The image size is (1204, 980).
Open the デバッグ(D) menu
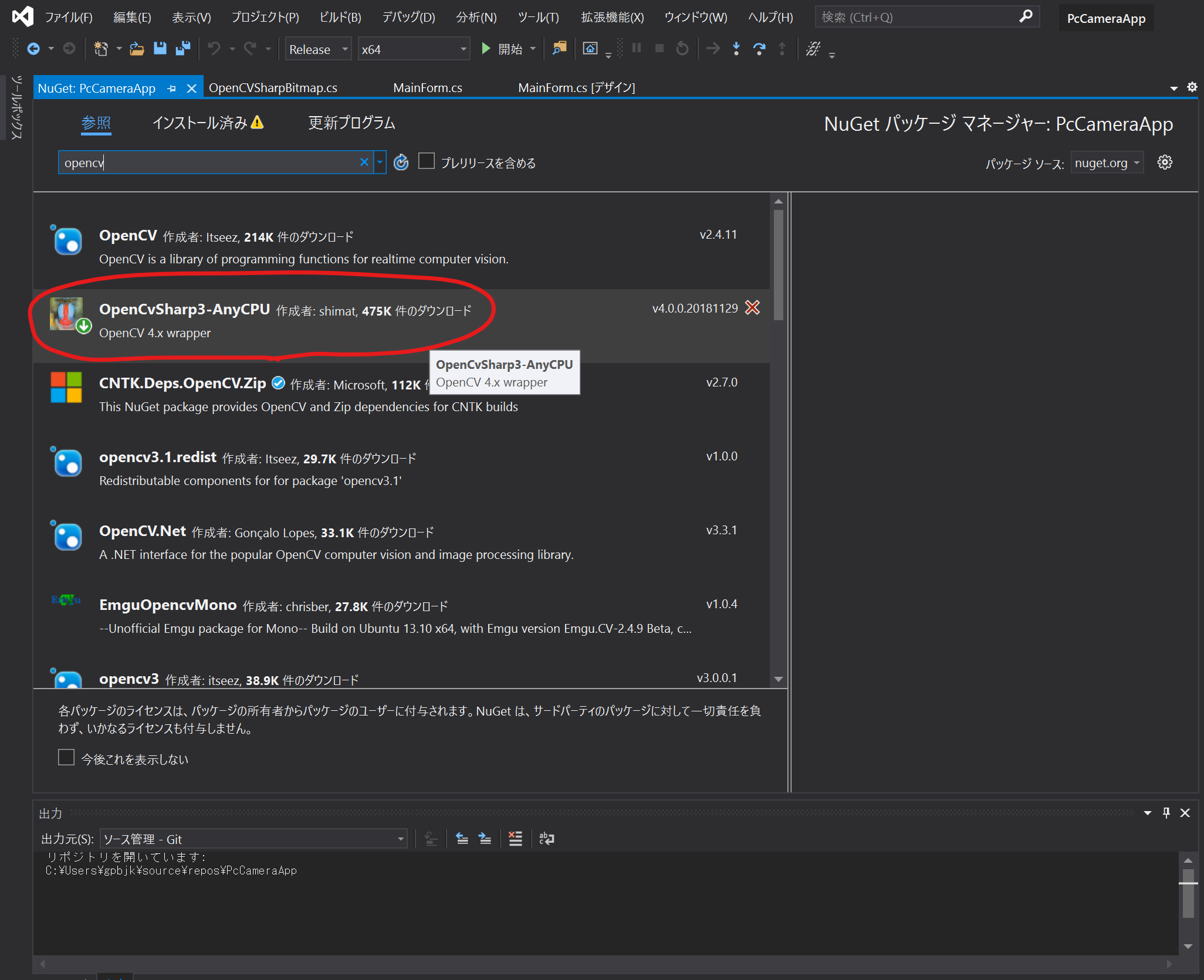408,17
